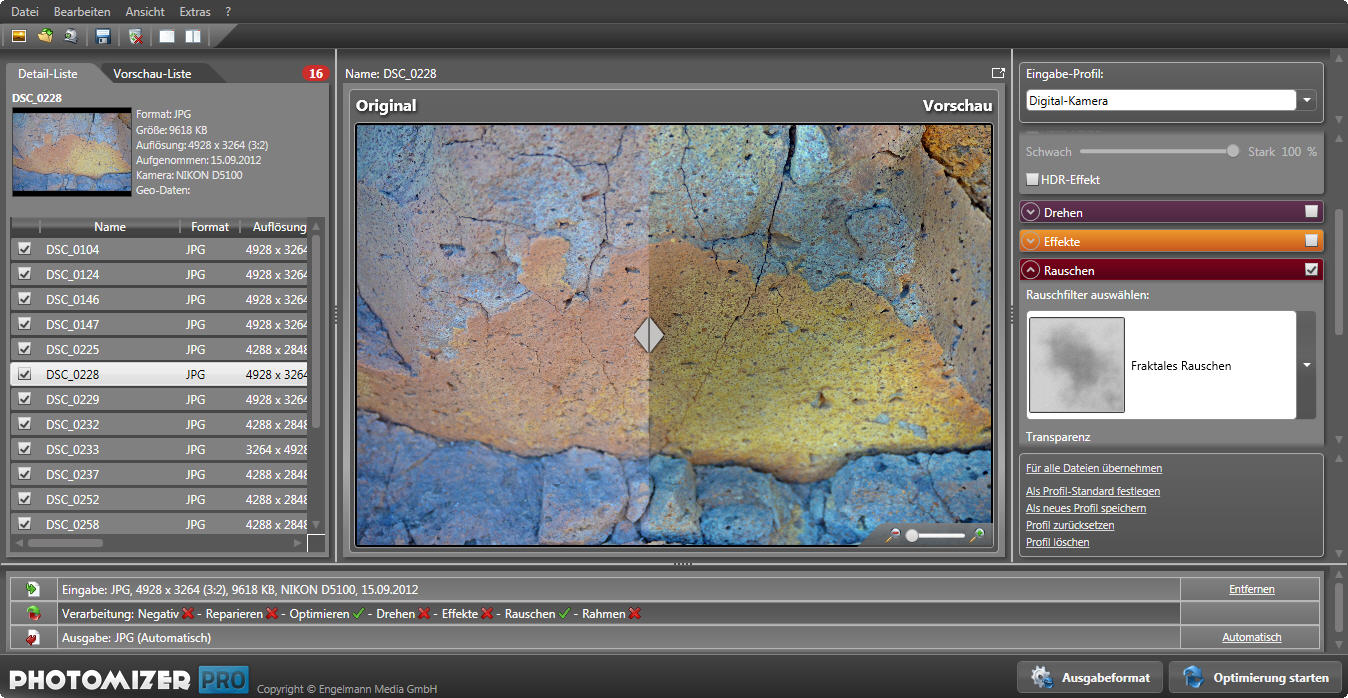The image size is (1348, 698).
Task: Click the Schwach–Stark strength slider handle
Action: click(x=1233, y=151)
